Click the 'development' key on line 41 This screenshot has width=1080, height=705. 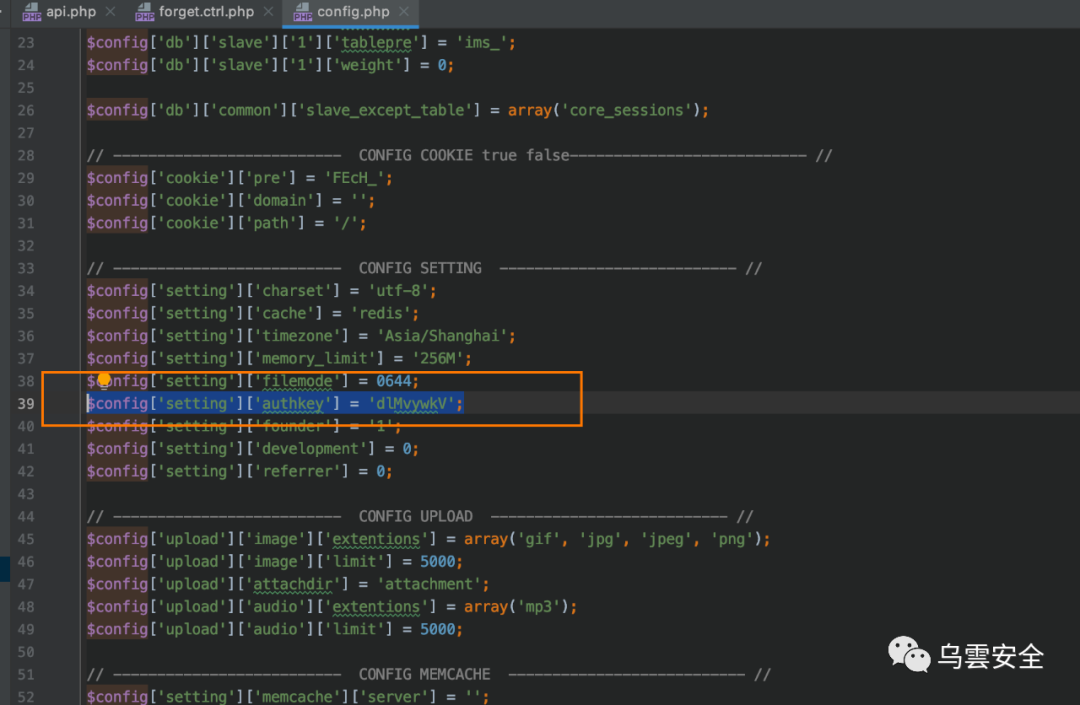coord(311,449)
